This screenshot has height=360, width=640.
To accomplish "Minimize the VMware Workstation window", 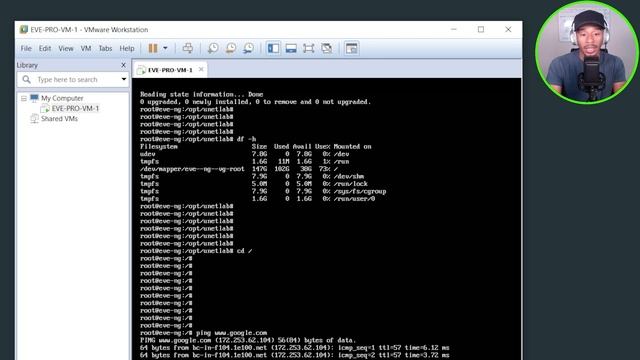I will (453, 29).
